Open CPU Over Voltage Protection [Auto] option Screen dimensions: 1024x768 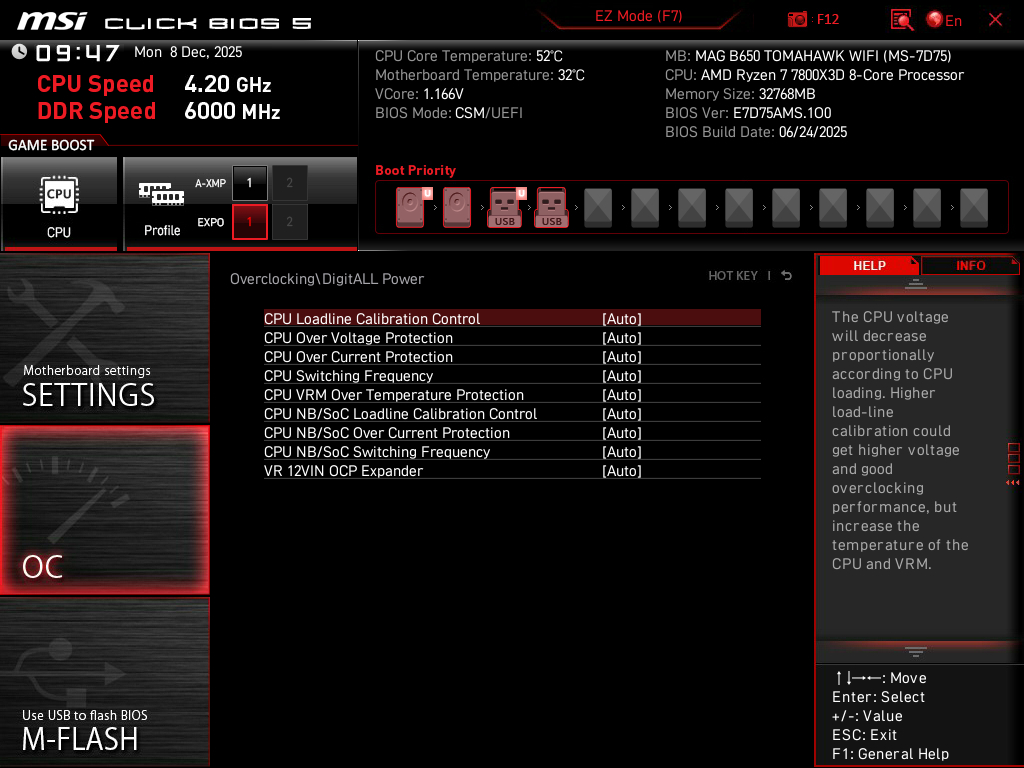coord(512,338)
